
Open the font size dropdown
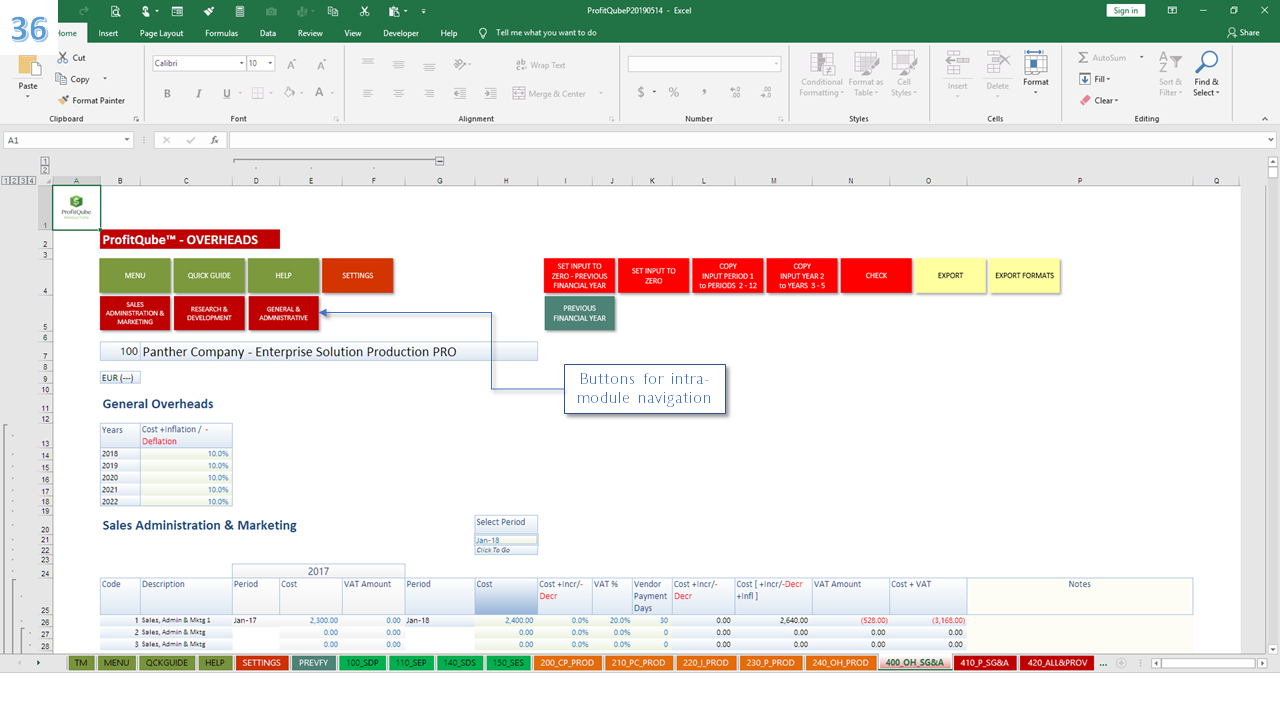coord(272,63)
